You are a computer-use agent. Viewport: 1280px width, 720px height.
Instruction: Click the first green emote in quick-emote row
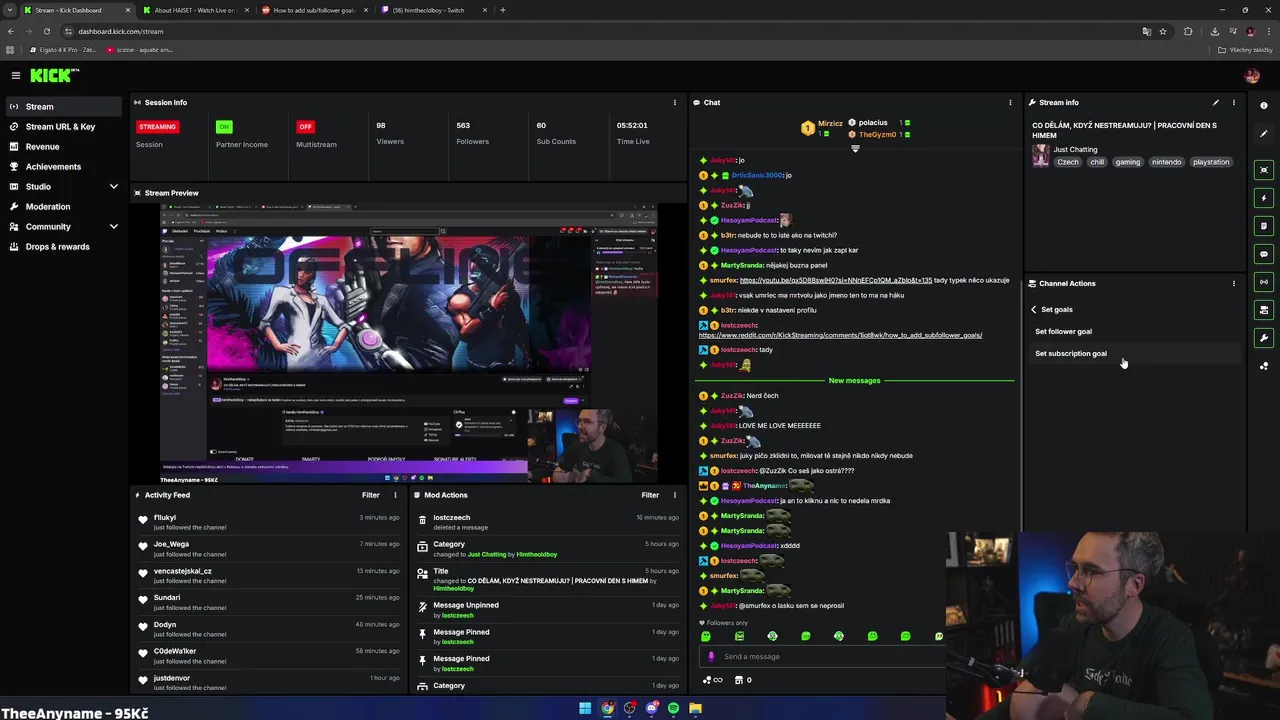706,636
